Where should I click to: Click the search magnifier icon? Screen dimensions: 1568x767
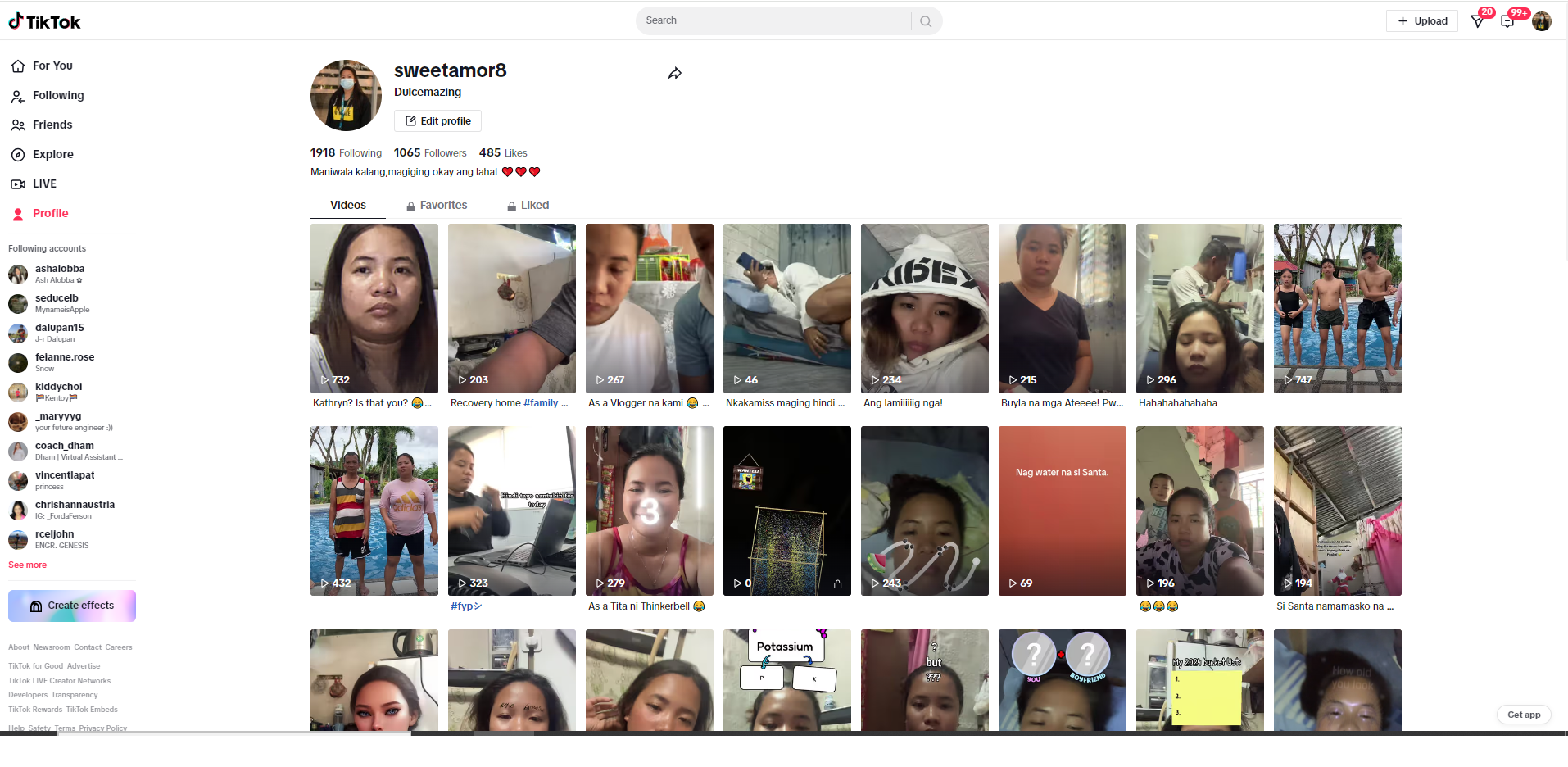pyautogui.click(x=926, y=21)
